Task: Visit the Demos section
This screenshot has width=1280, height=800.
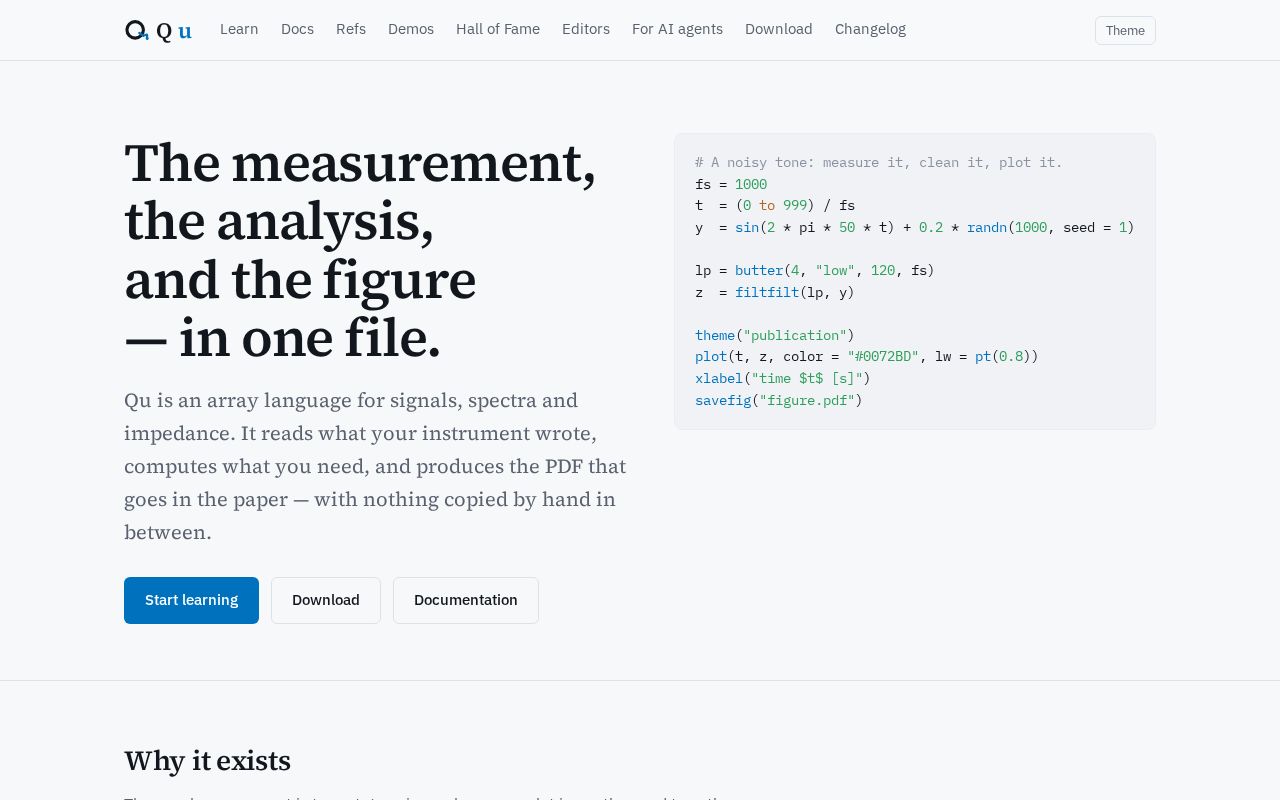Action: (x=411, y=29)
